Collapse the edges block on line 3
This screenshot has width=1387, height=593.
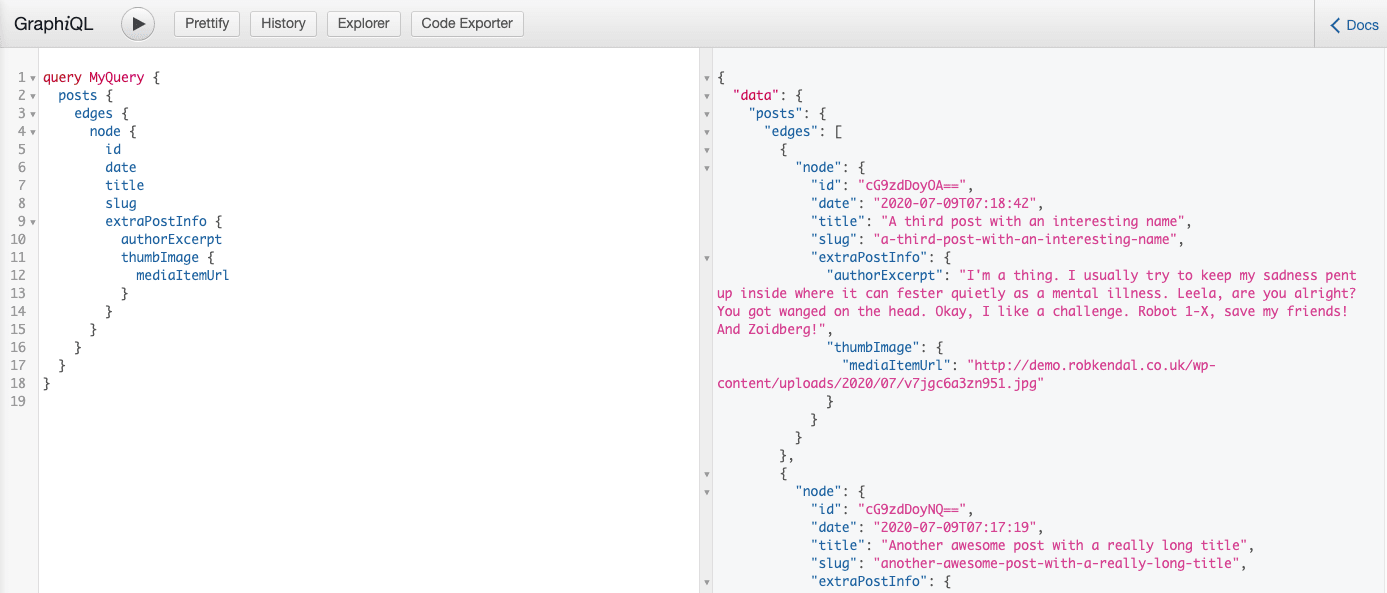pyautogui.click(x=33, y=113)
